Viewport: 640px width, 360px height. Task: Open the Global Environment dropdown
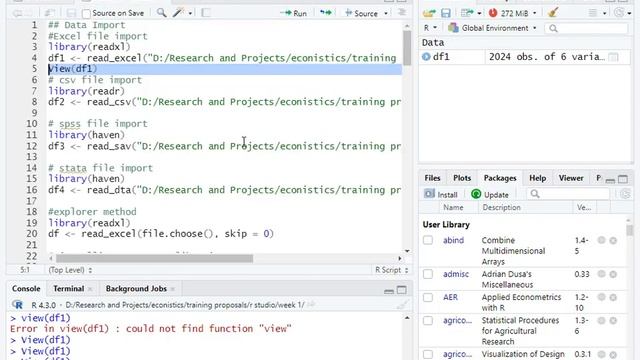(492, 28)
